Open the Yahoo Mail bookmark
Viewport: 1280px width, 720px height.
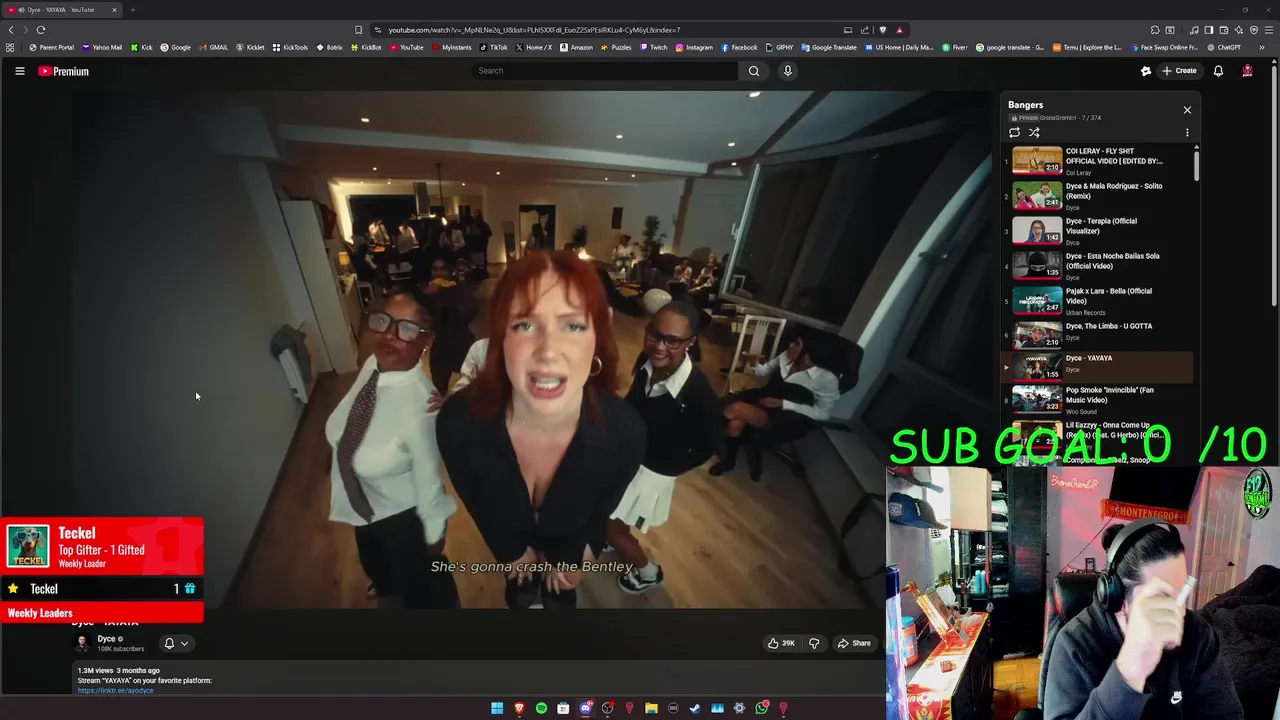click(102, 47)
